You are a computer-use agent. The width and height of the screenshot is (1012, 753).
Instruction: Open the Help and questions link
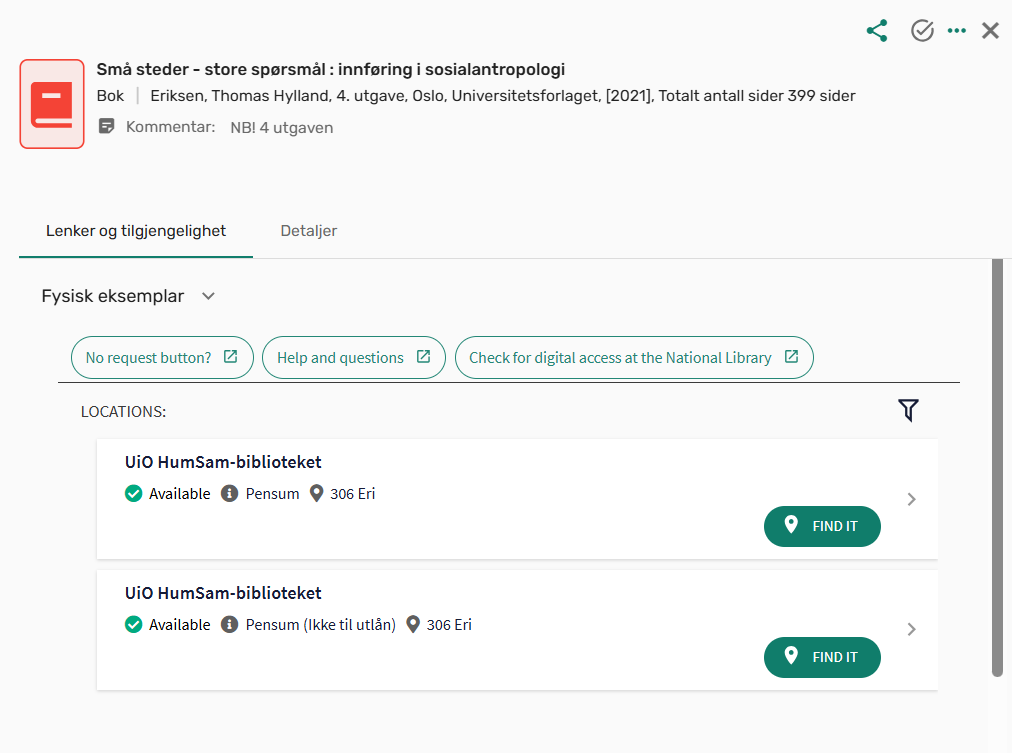click(354, 357)
